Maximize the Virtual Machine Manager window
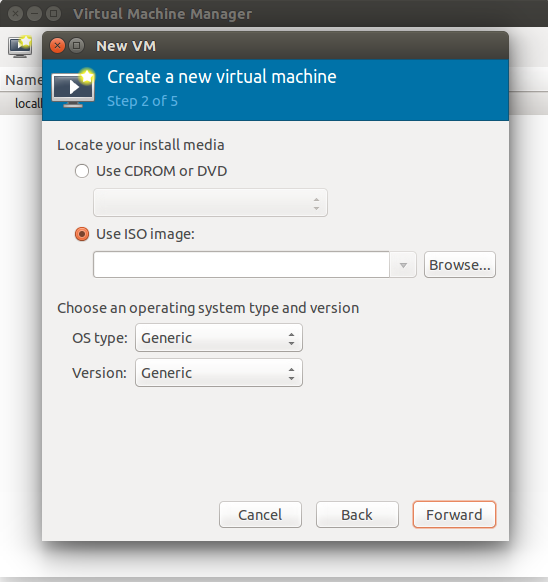The height and width of the screenshot is (582, 548). (x=53, y=14)
